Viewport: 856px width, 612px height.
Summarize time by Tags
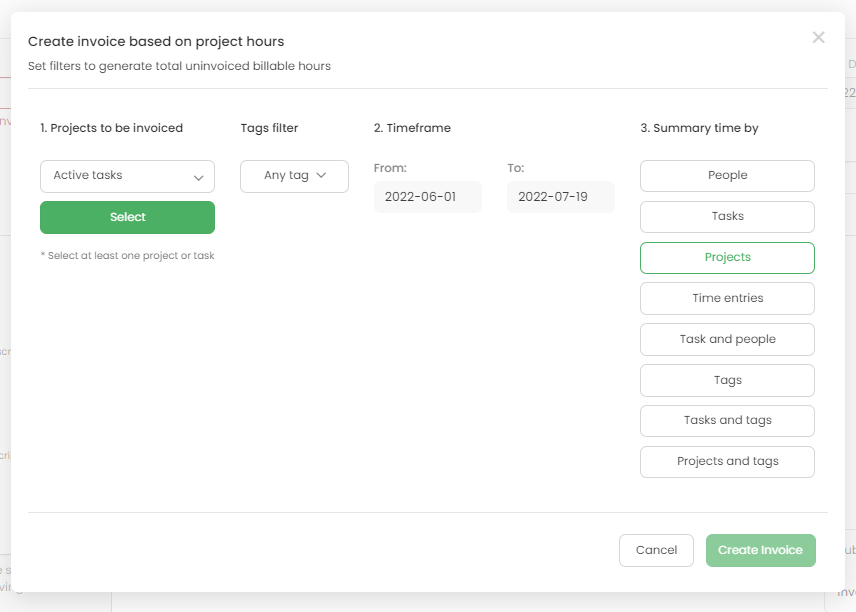(727, 381)
